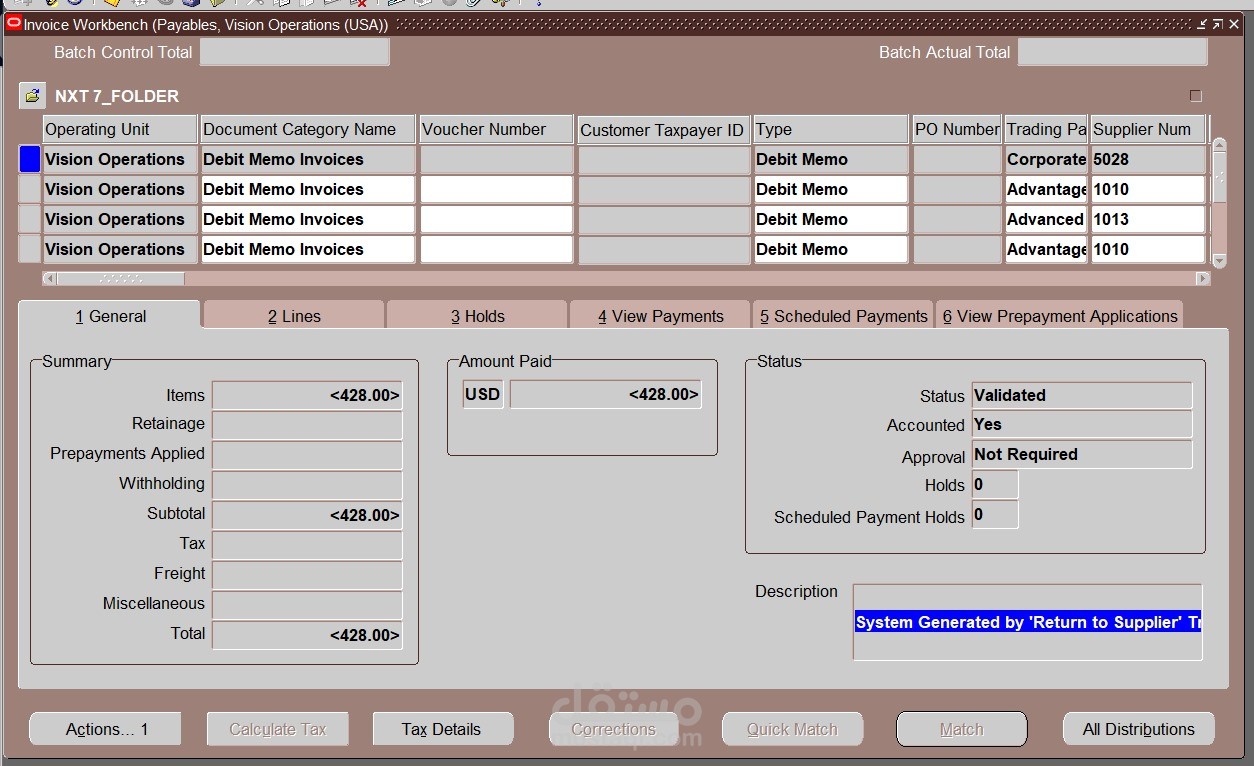Viewport: 1254px width, 766px height.
Task: Open the 6 View Prepayment Applications tab
Action: (1060, 316)
